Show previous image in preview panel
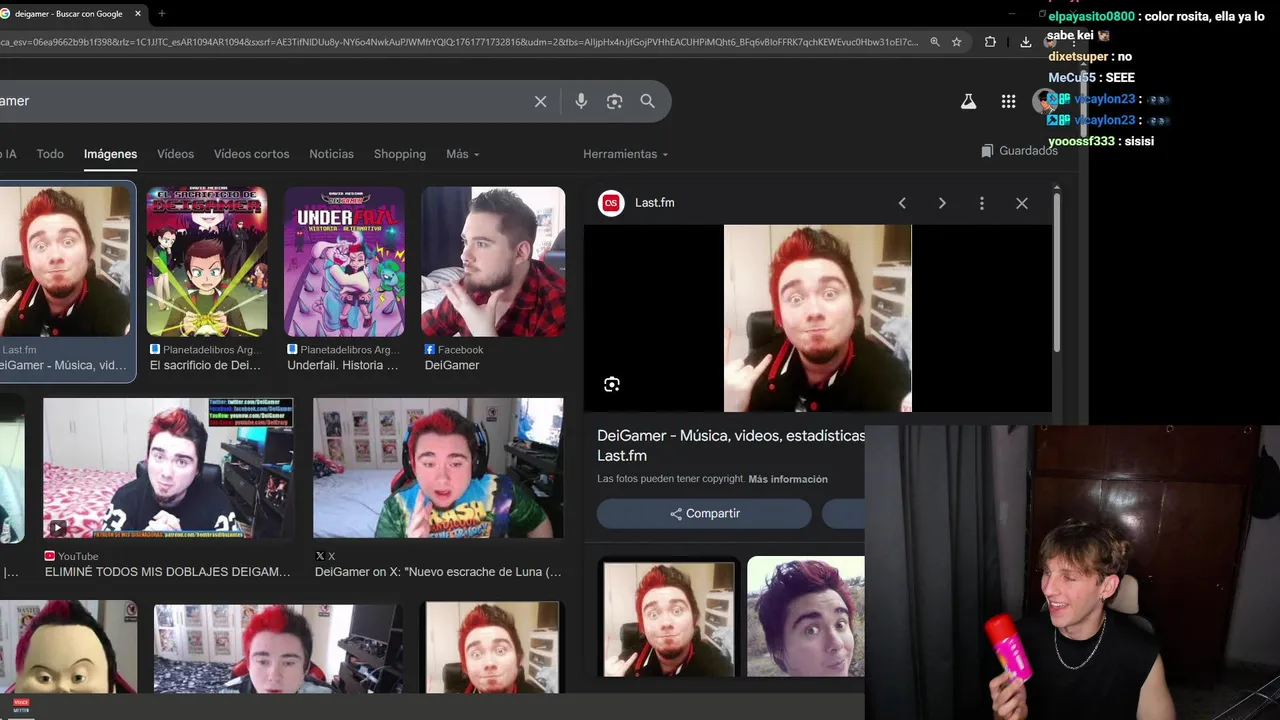 902,203
